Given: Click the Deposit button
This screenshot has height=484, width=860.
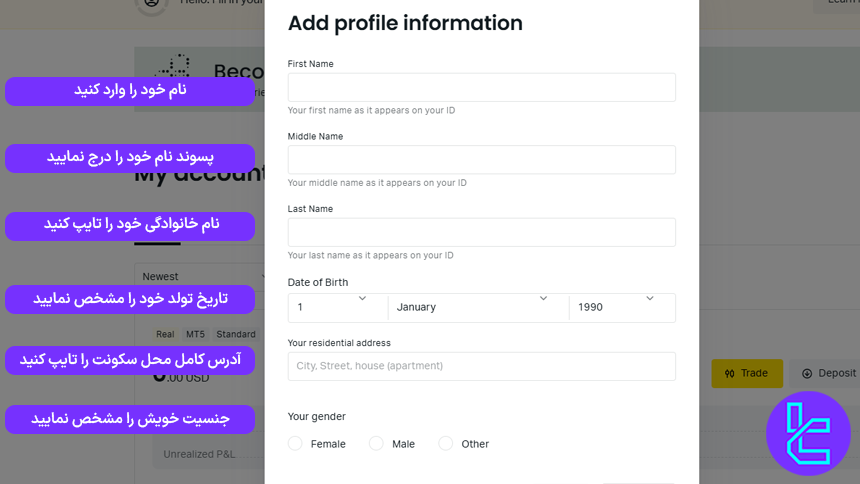Looking at the screenshot, I should [x=825, y=374].
